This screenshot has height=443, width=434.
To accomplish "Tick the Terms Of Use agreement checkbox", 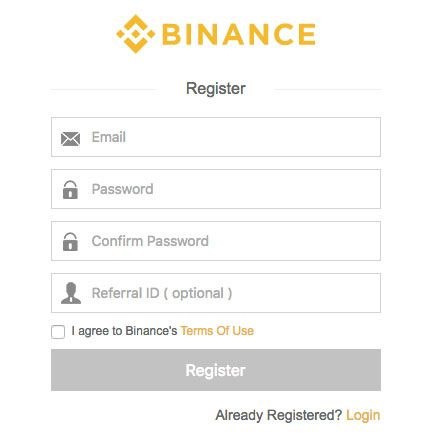I will pos(58,332).
